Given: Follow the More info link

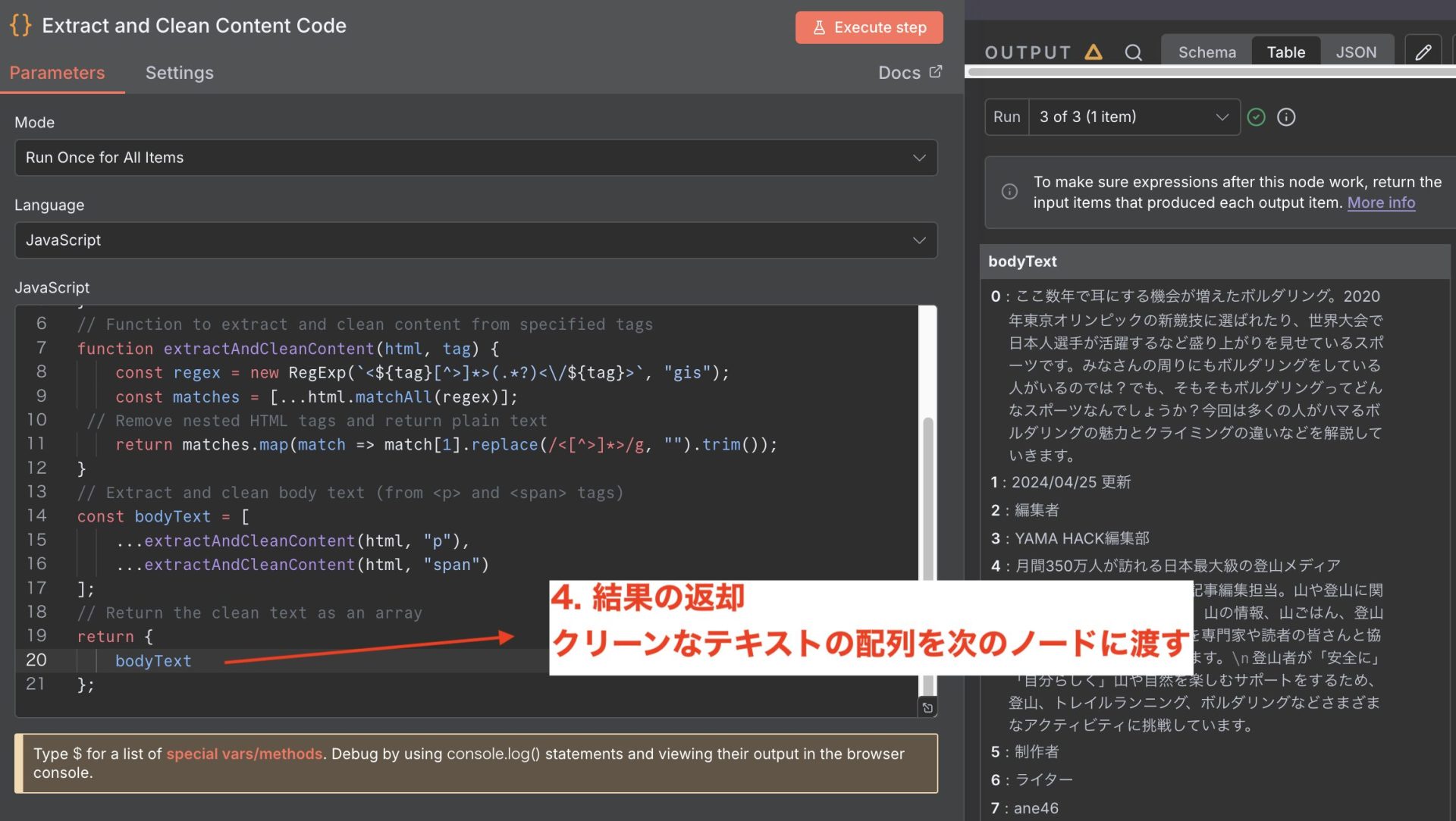Looking at the screenshot, I should pos(1380,202).
